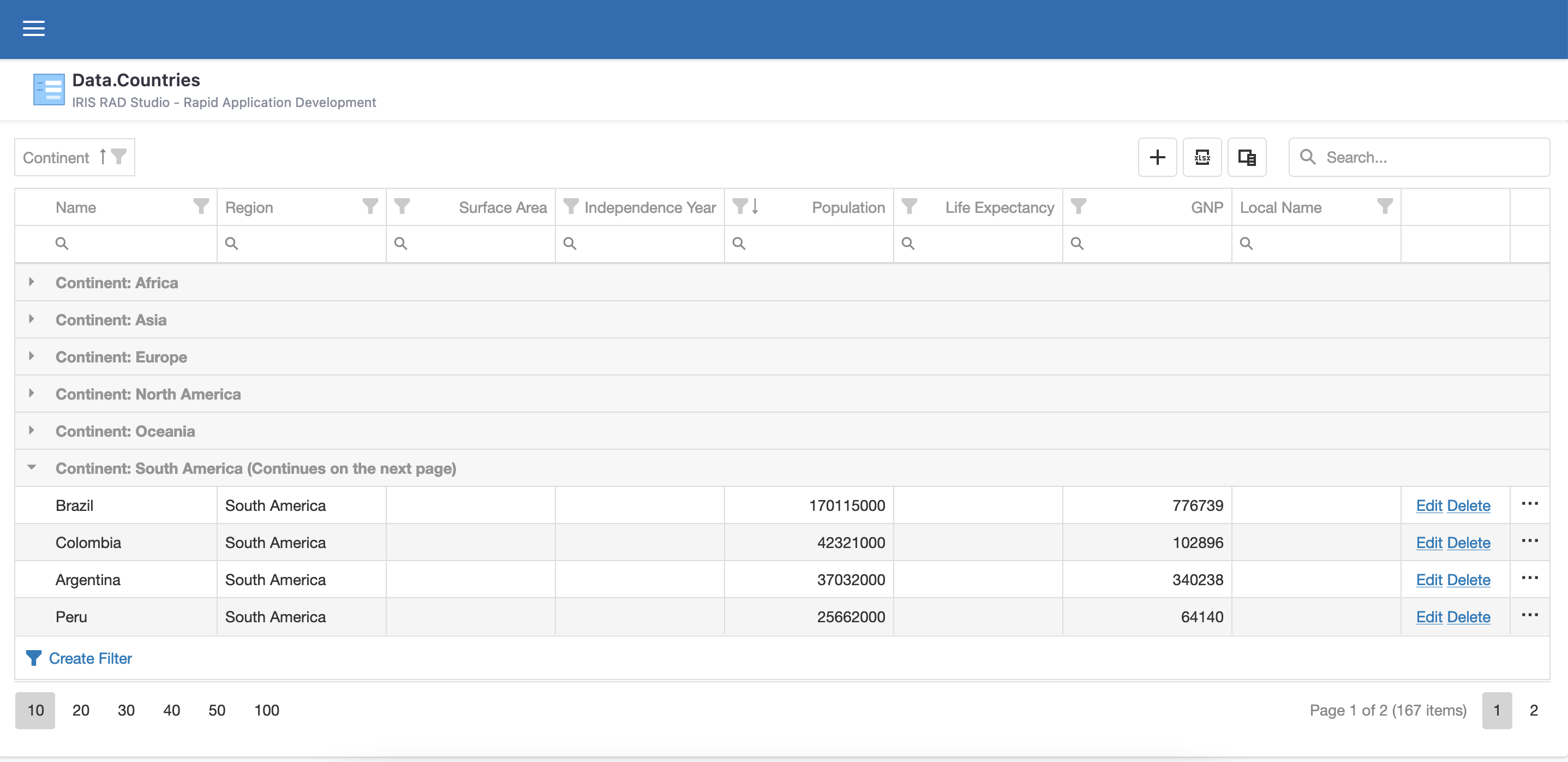Open more options for Colombia row
The height and width of the screenshot is (762, 1568).
point(1529,541)
